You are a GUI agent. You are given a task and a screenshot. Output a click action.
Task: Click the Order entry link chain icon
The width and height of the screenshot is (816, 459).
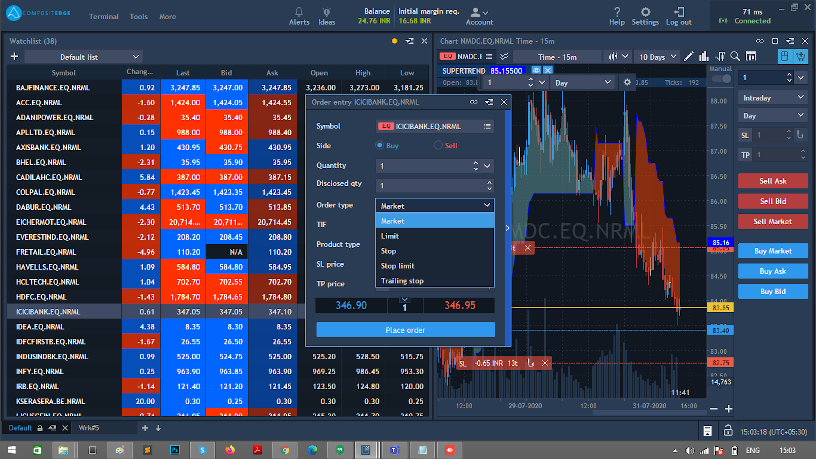[474, 102]
